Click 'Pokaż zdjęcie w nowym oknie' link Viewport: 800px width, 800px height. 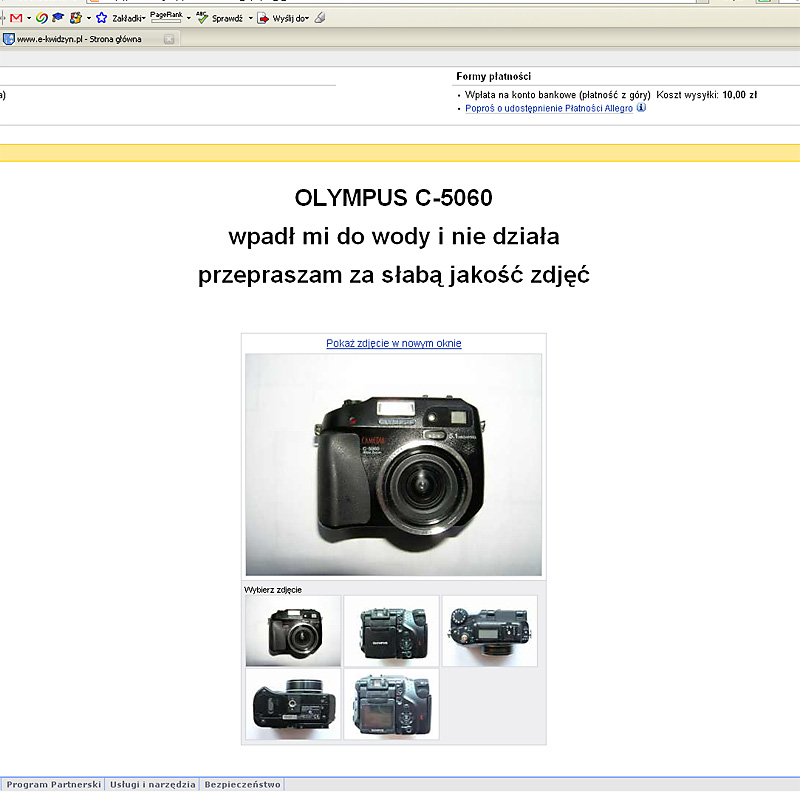[393, 343]
